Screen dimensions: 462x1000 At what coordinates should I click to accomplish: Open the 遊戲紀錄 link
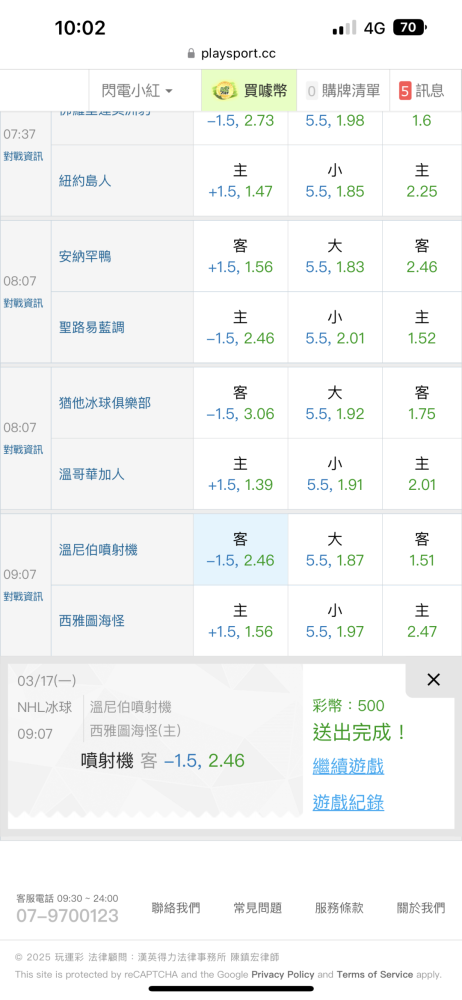click(x=348, y=802)
